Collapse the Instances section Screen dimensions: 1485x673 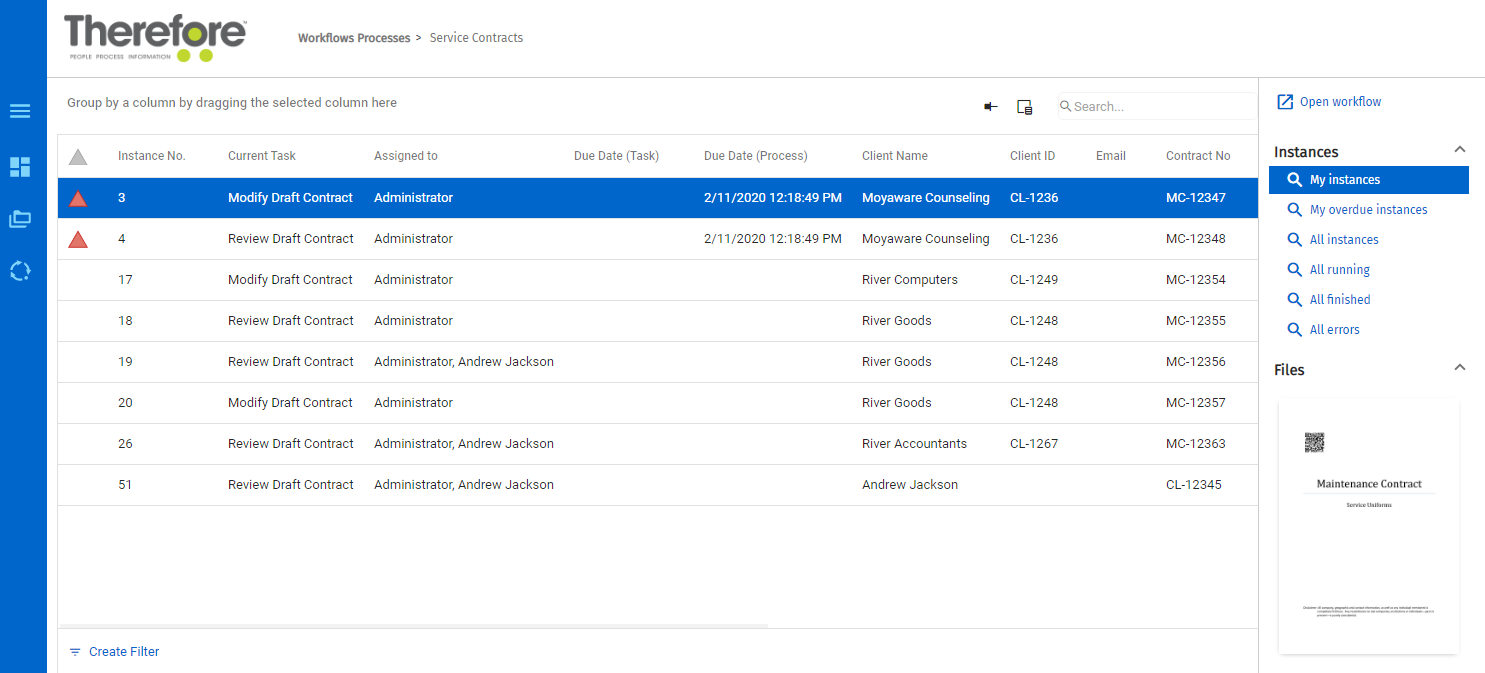pos(1459,150)
